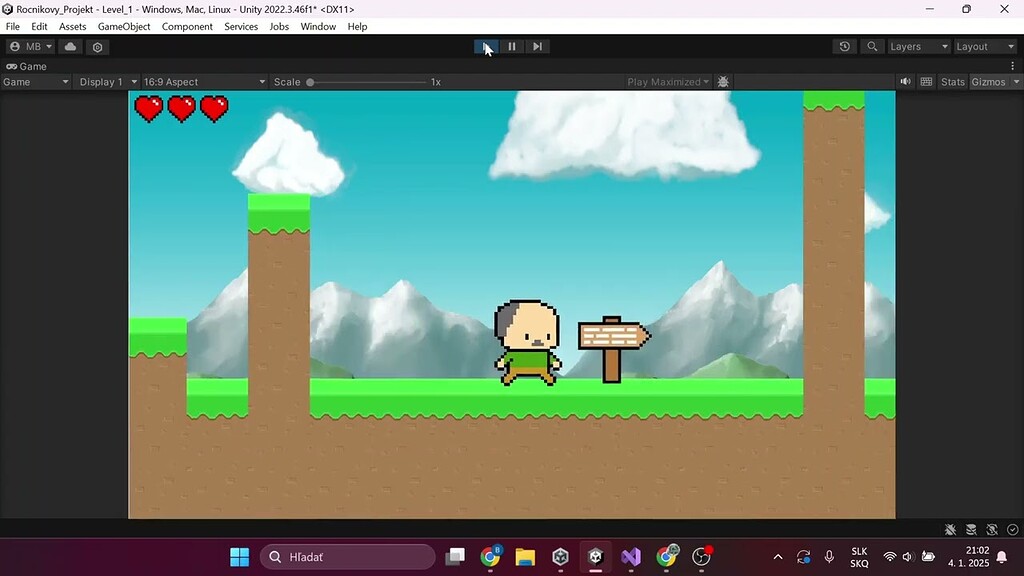Enable VSync with the keyboard-style icon near Stats
The image size is (1024, 576).
point(926,81)
